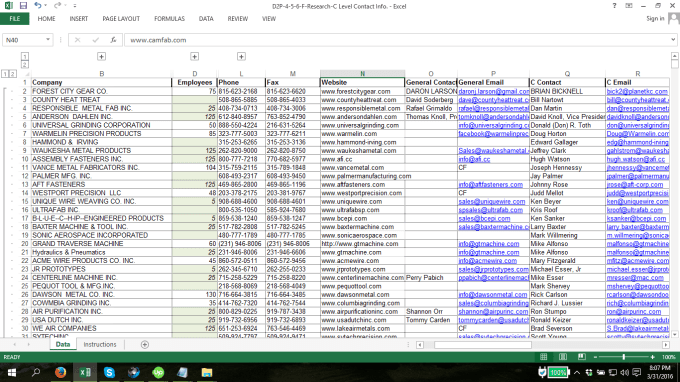The image size is (680, 382).
Task: Click the formula bar showing www.camfab.com
Action: point(397,40)
